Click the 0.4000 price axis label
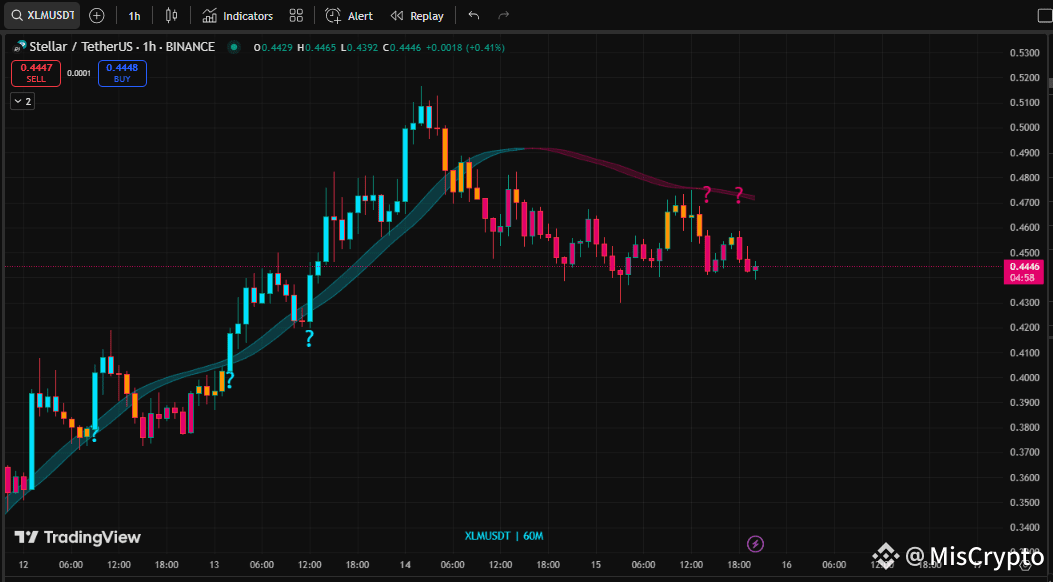 click(1024, 377)
